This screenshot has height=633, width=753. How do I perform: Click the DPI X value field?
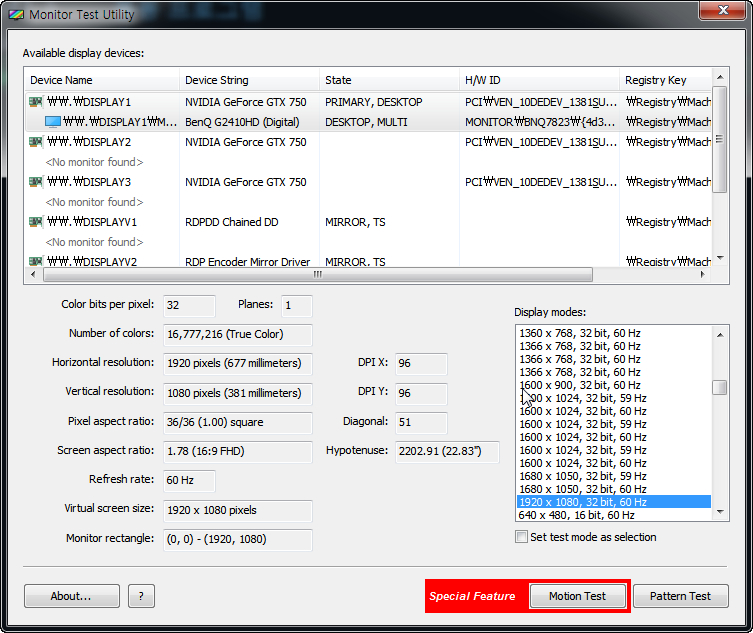421,364
